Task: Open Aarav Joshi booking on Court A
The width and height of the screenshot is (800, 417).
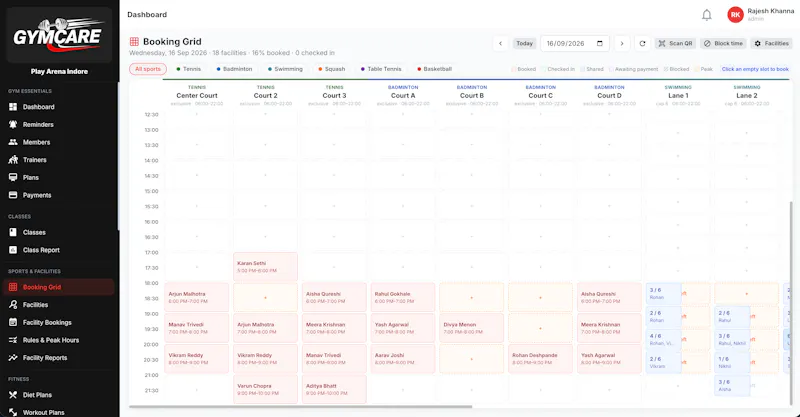Action: point(403,358)
